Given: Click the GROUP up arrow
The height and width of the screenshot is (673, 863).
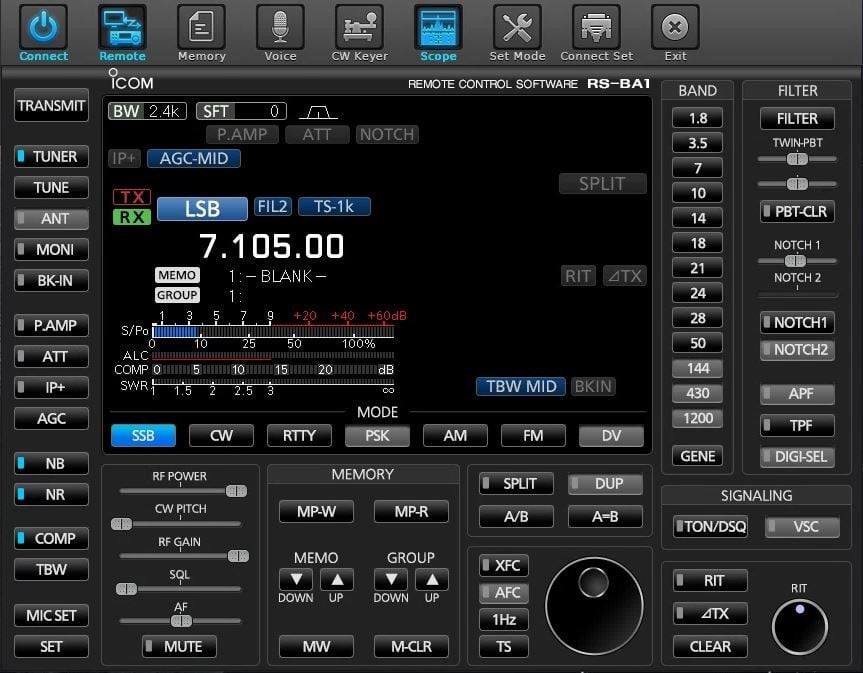Looking at the screenshot, I should coord(432,579).
